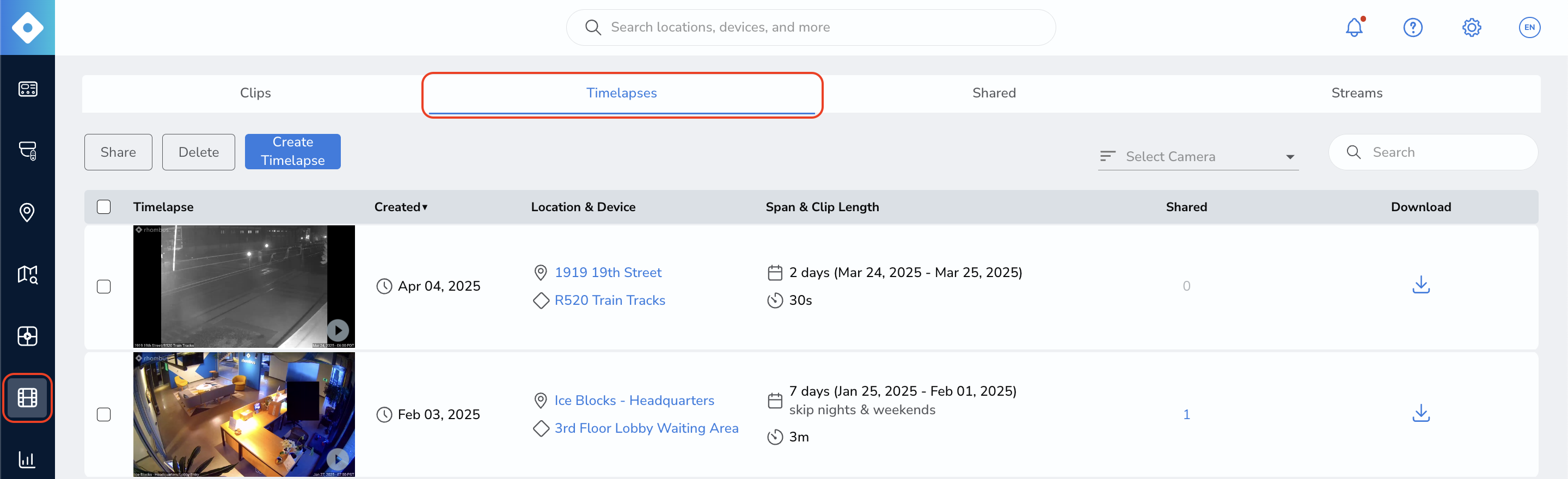Sort by the Created column header

pyautogui.click(x=401, y=207)
